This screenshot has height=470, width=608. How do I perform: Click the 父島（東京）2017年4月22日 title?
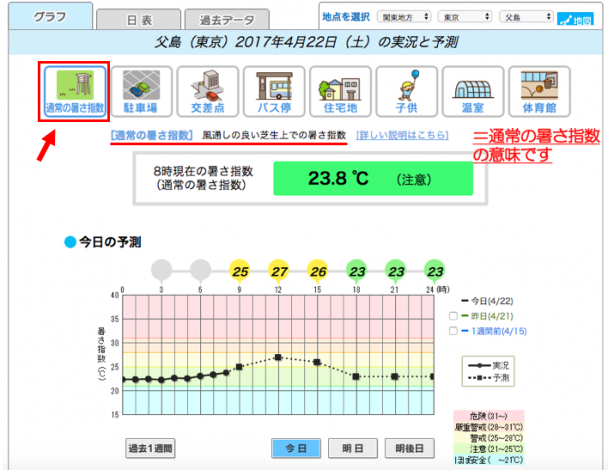pos(306,42)
